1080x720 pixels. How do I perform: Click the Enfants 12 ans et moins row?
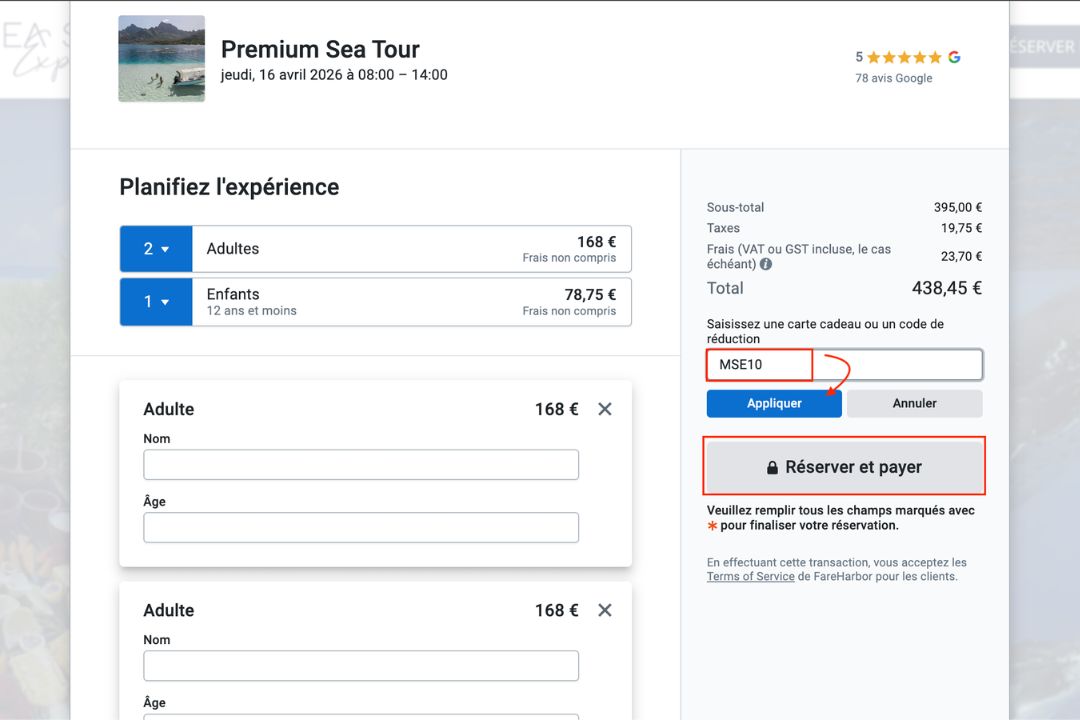(x=410, y=301)
